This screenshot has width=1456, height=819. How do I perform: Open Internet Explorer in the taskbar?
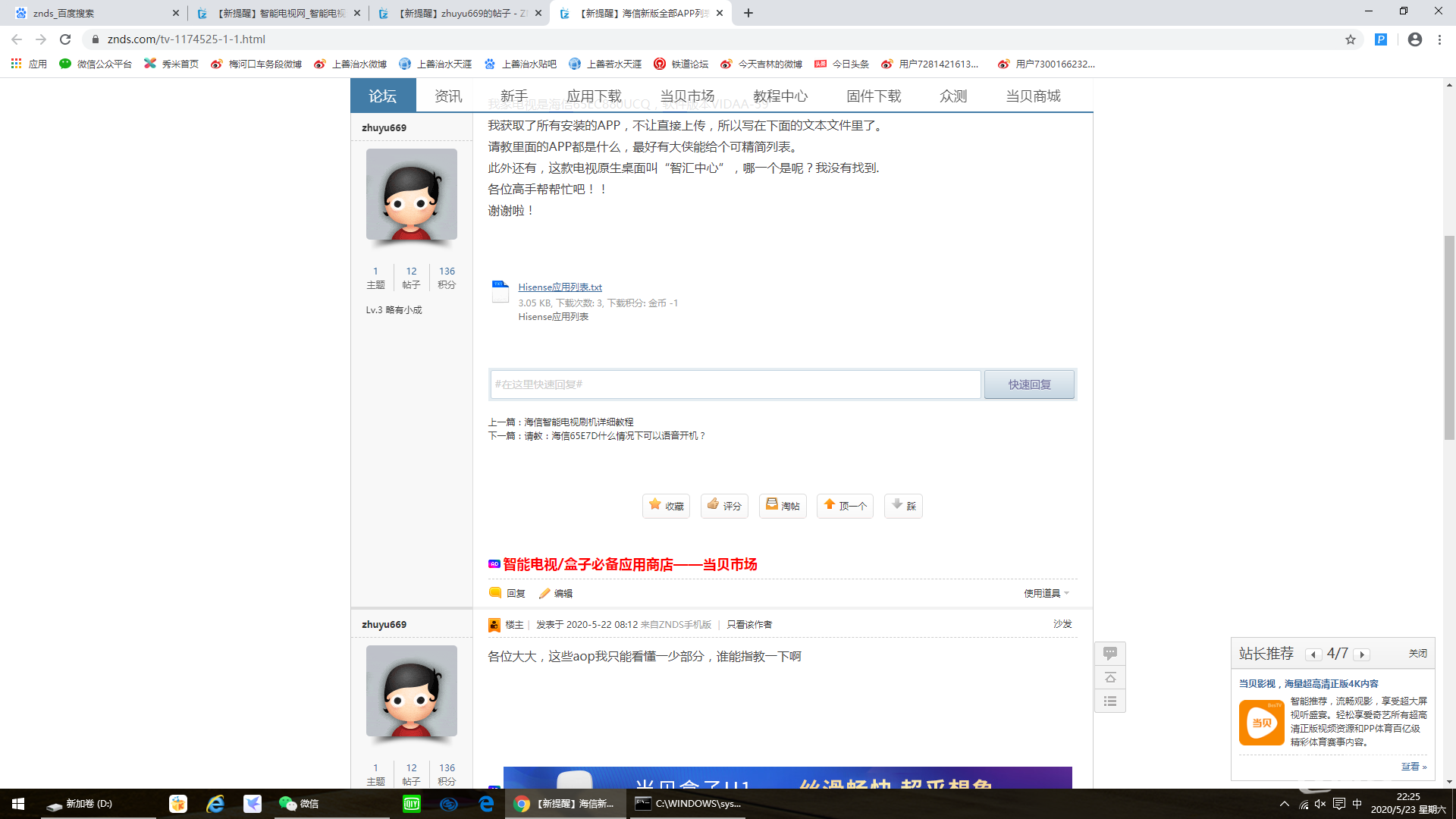coord(215,803)
